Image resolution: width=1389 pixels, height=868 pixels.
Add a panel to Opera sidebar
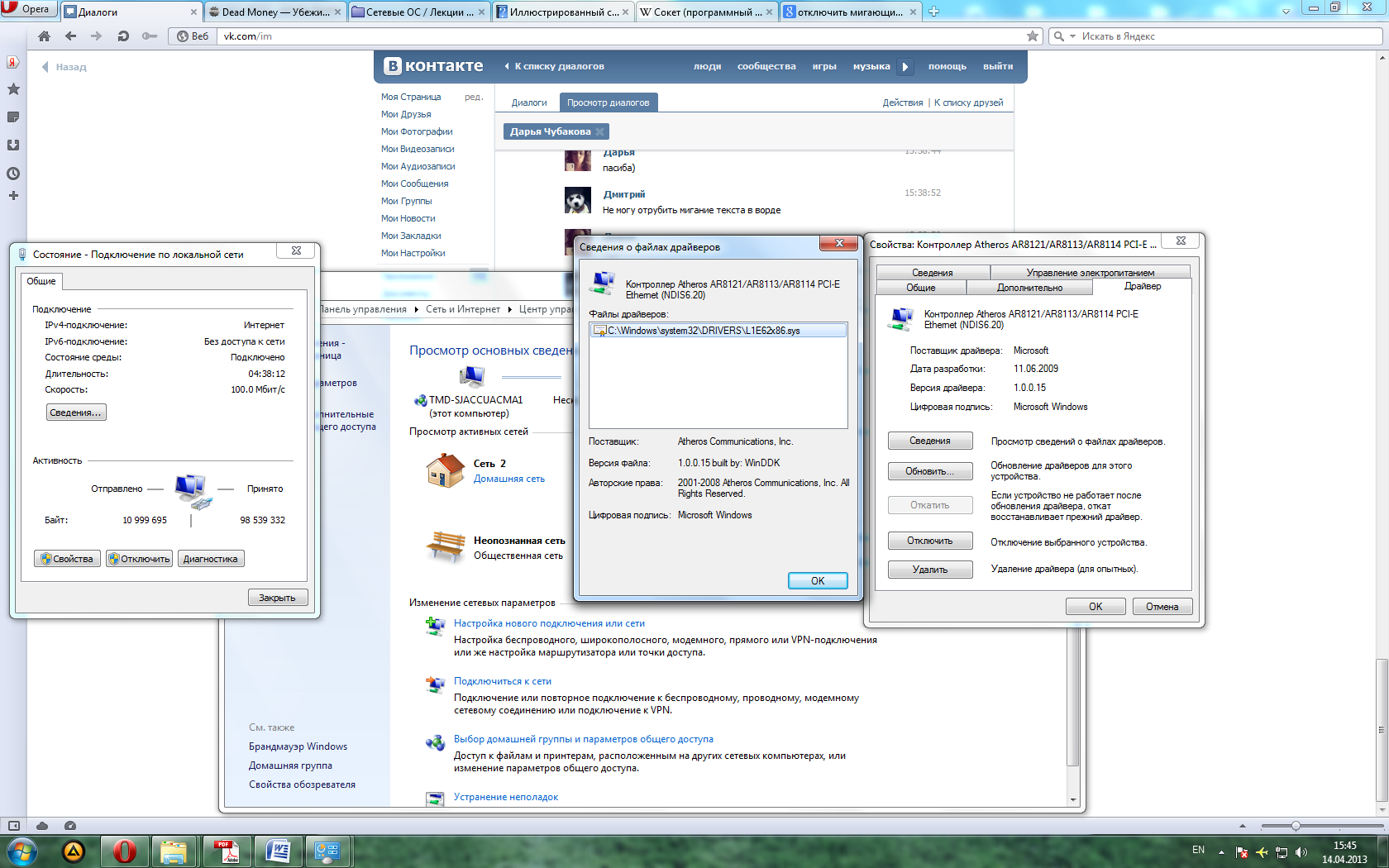13,196
